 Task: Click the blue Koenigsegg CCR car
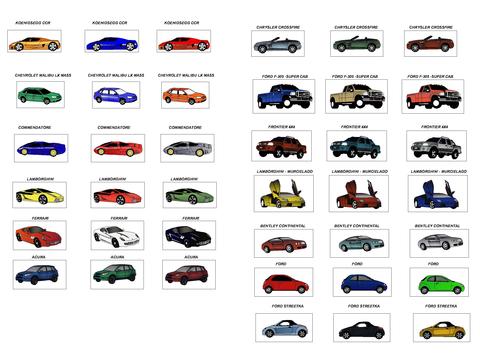tap(112, 41)
